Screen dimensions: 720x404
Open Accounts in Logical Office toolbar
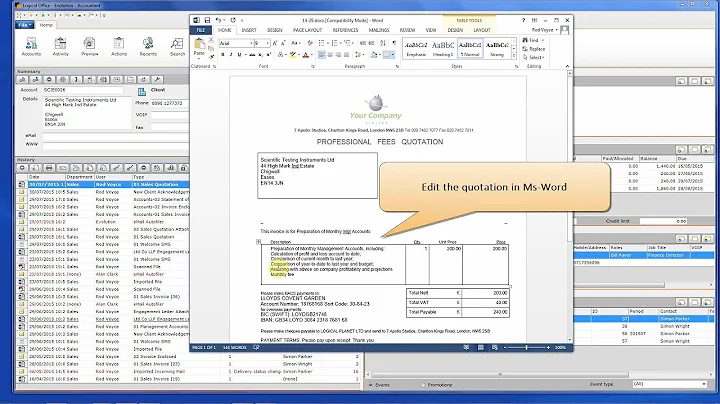click(31, 47)
